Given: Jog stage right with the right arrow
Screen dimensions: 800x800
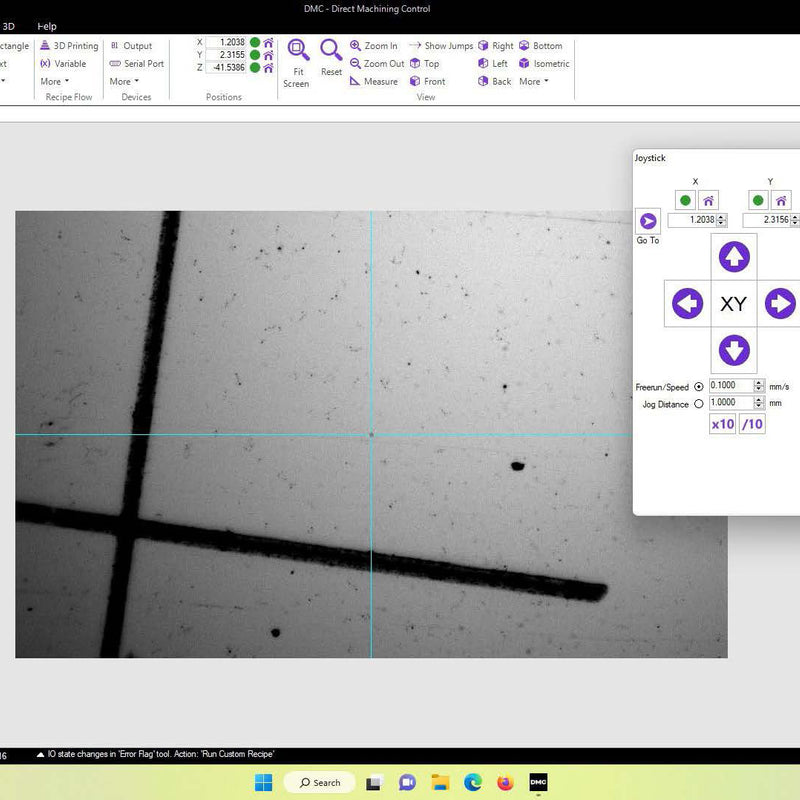Looking at the screenshot, I should pyautogui.click(x=780, y=304).
